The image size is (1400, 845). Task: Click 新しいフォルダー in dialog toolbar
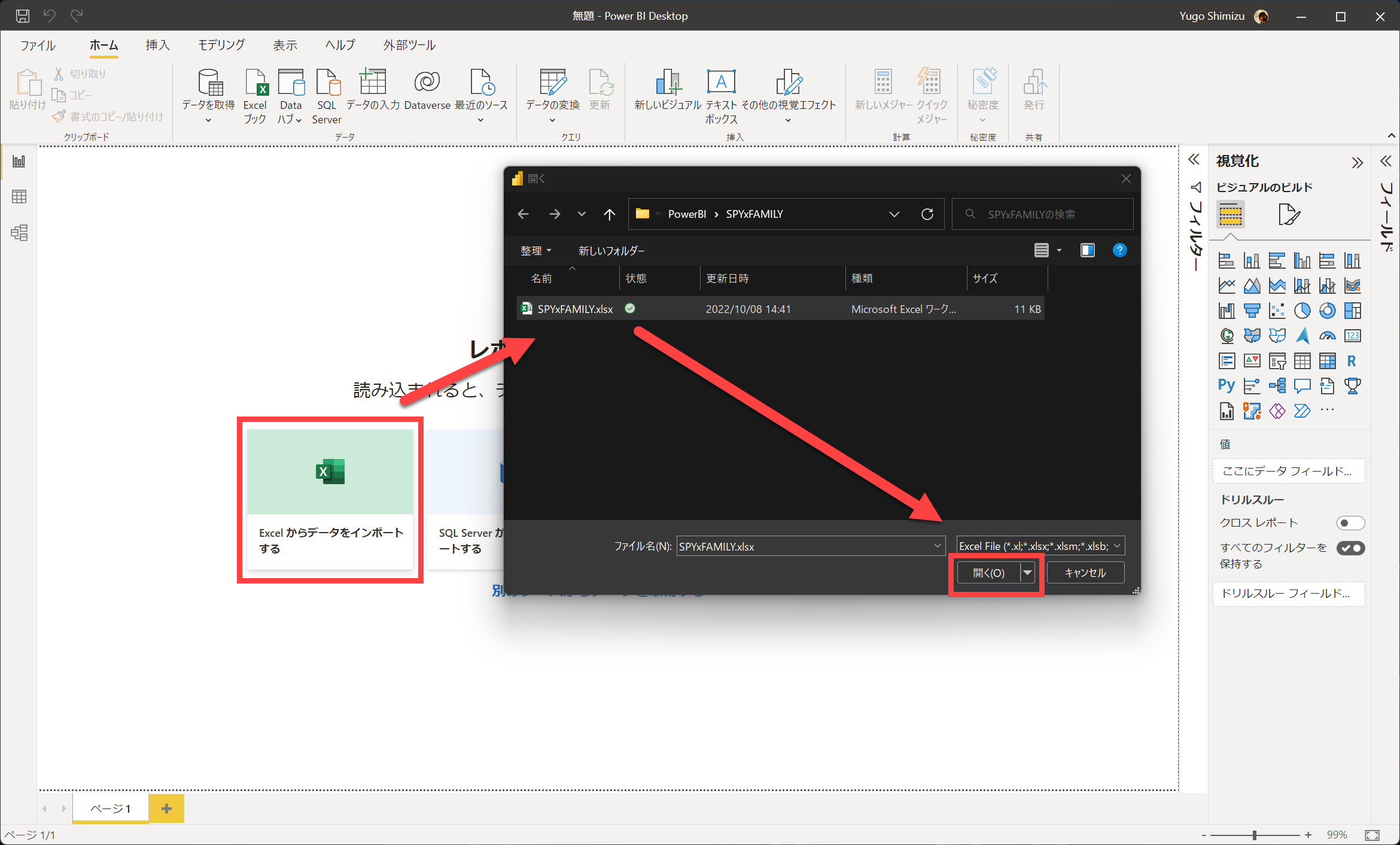coord(611,251)
